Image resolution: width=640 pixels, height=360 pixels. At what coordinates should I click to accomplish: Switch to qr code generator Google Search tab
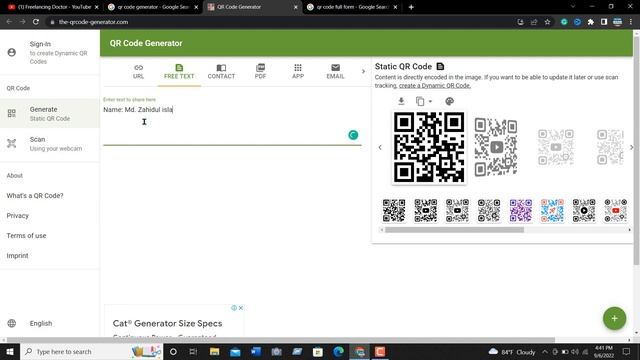pyautogui.click(x=152, y=7)
